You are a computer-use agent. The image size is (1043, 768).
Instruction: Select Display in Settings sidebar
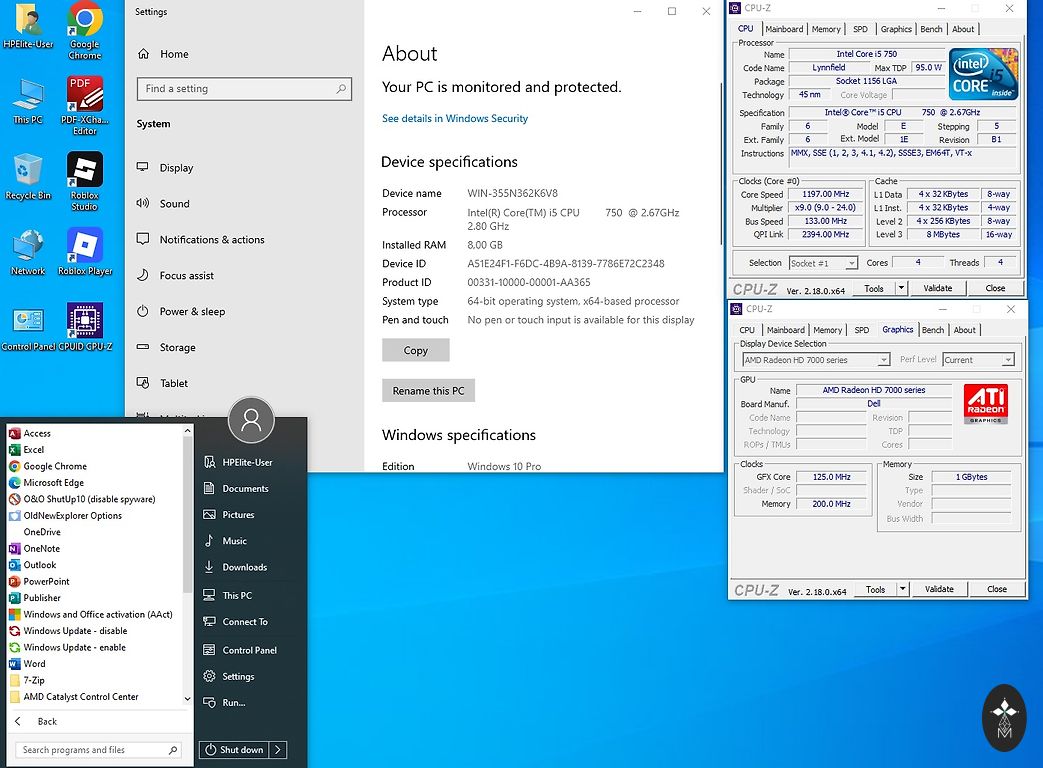176,168
